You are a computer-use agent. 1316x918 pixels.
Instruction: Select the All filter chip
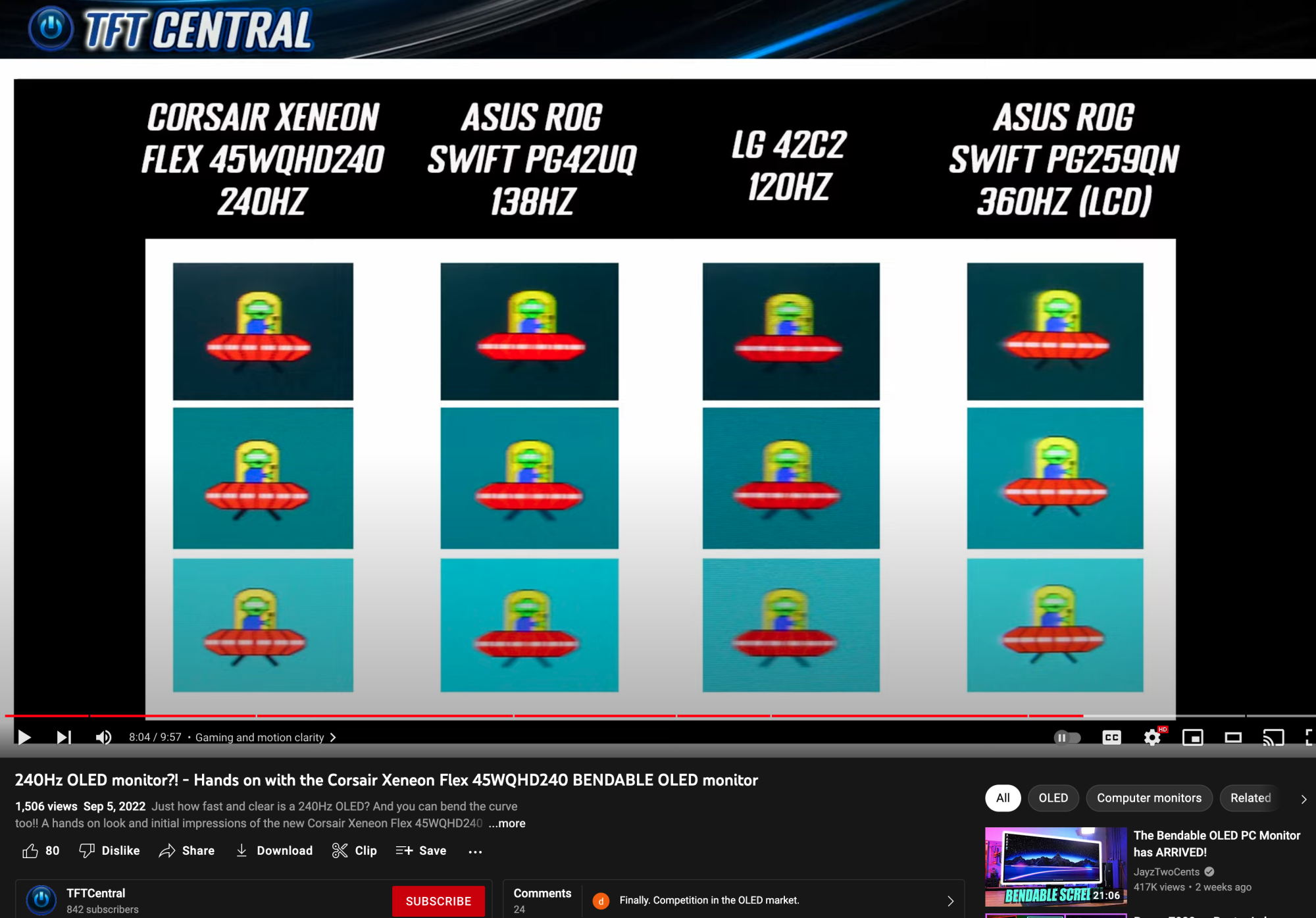1003,798
